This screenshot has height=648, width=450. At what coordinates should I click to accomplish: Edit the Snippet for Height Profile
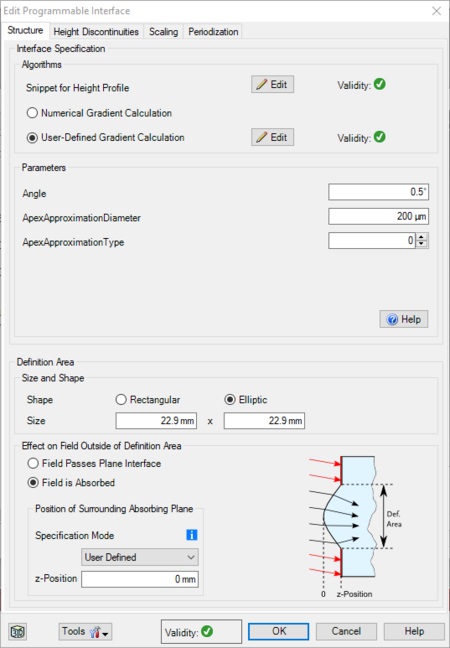272,84
